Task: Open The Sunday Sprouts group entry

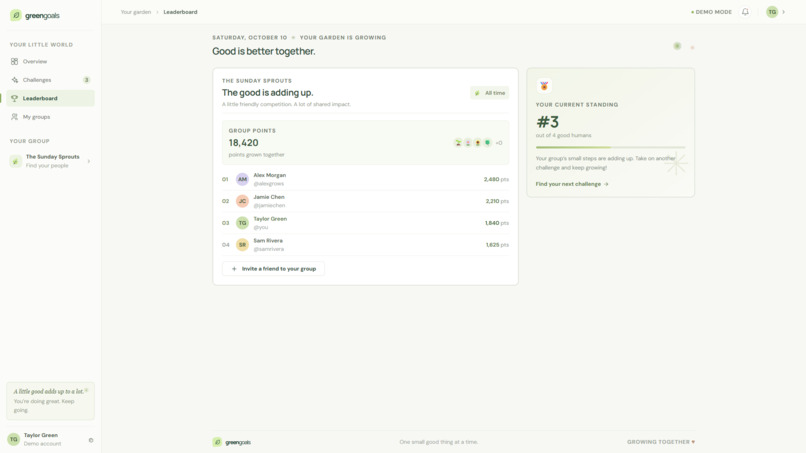Action: (x=50, y=161)
